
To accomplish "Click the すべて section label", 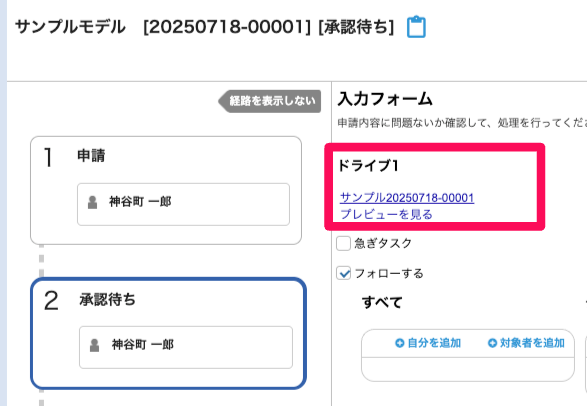I will click(382, 302).
